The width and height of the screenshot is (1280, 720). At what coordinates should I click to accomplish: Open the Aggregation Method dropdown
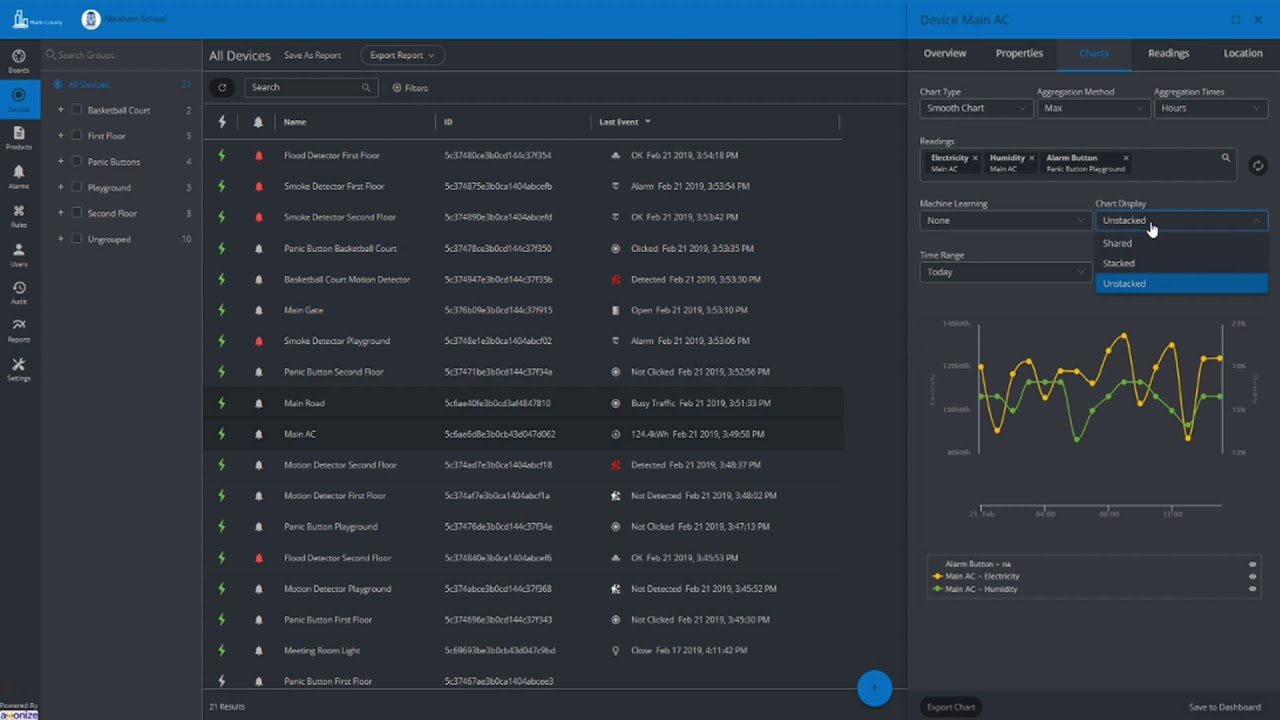coord(1092,108)
